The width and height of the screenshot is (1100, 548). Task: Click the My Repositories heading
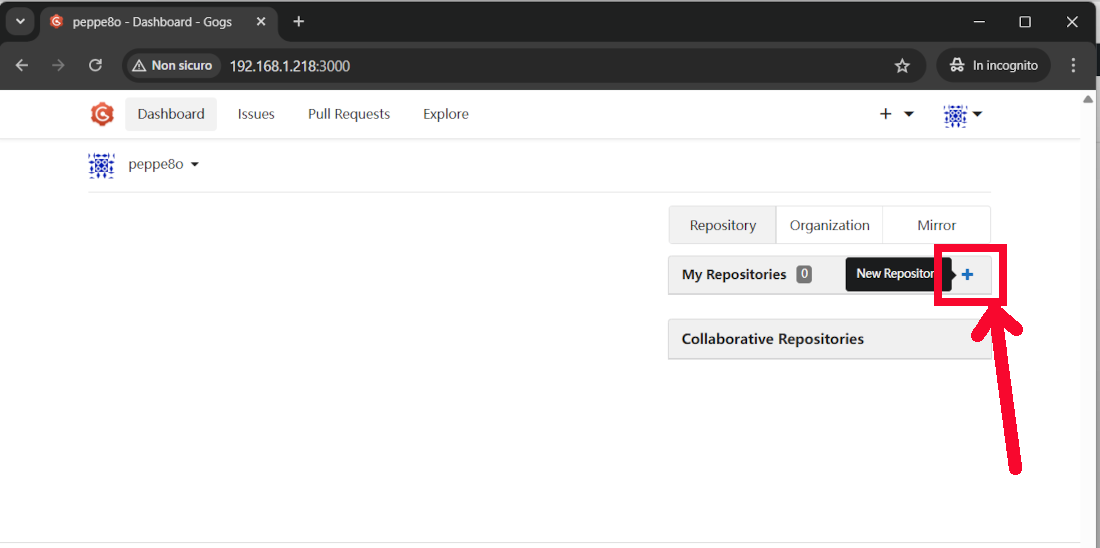734,274
